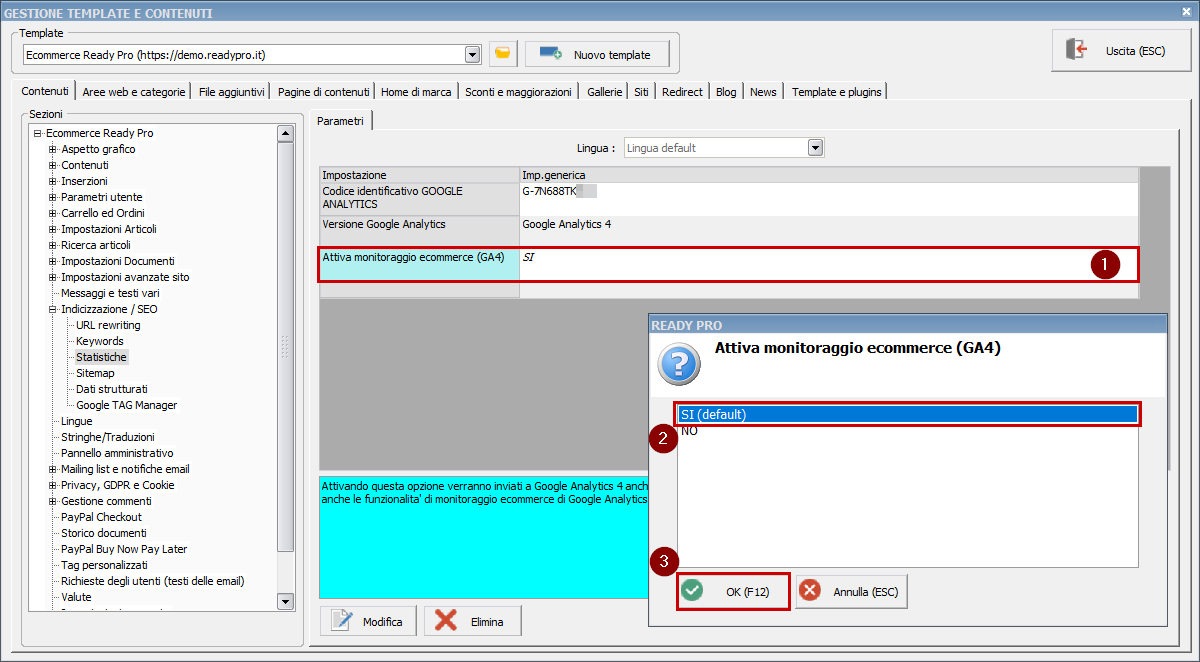Screen dimensions: 1200x662
Task: Expand the Inserzioni tree node
Action: click(x=53, y=181)
